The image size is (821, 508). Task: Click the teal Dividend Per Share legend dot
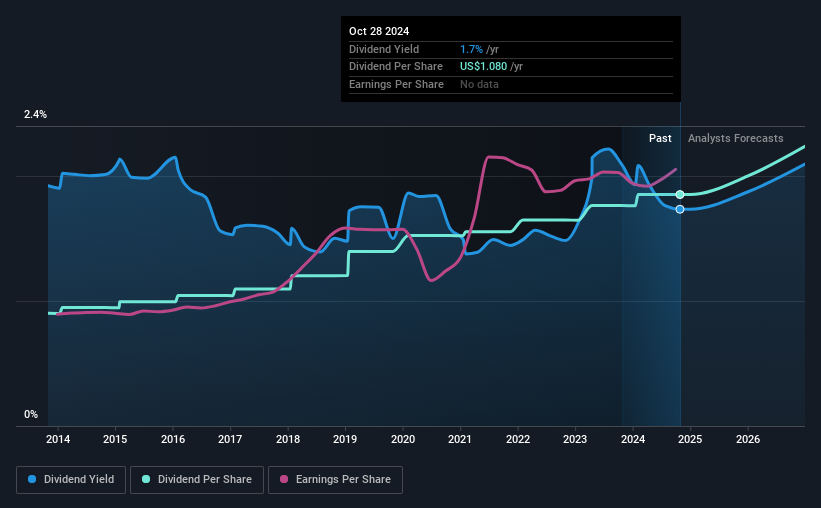coord(146,479)
